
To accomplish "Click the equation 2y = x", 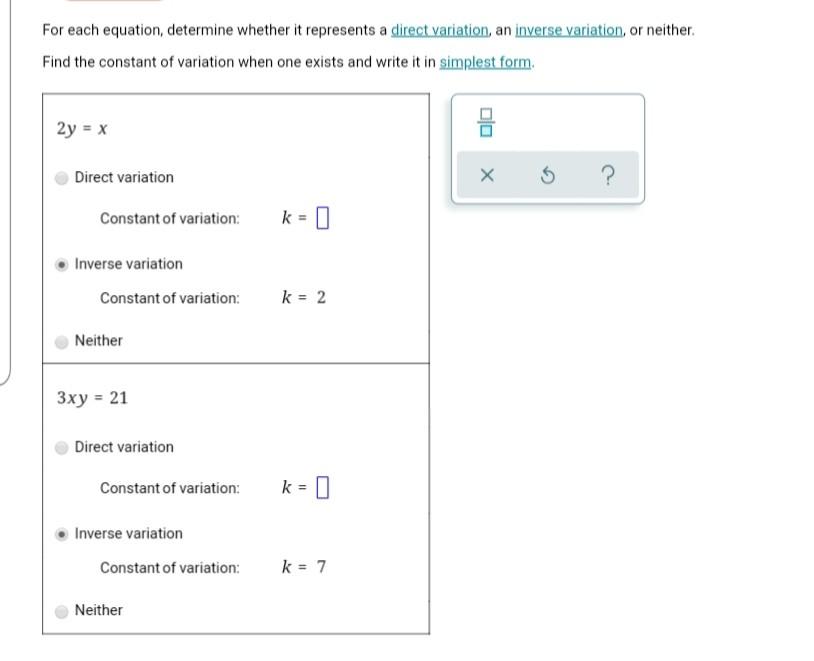I will 82,128.
